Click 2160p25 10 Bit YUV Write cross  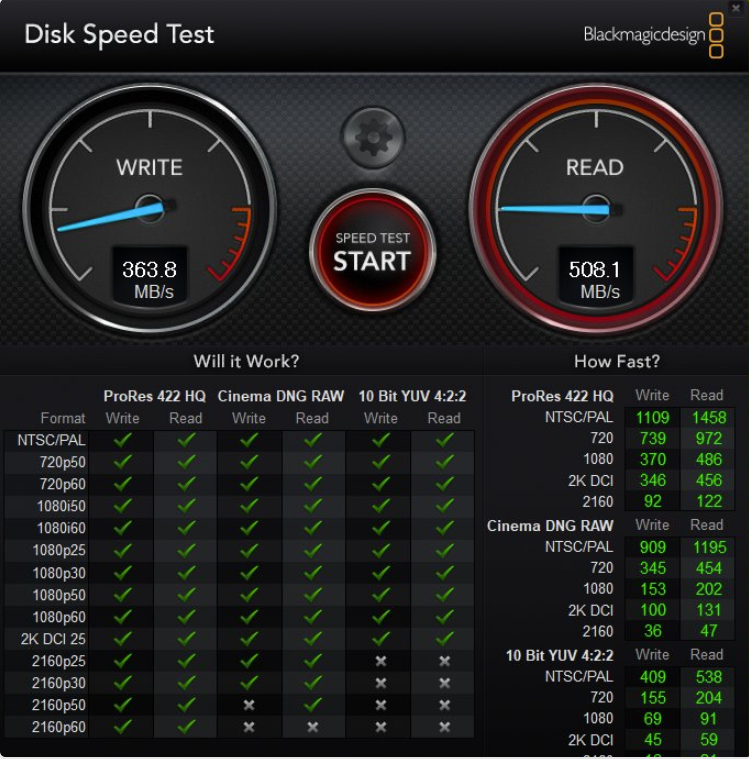point(380,661)
